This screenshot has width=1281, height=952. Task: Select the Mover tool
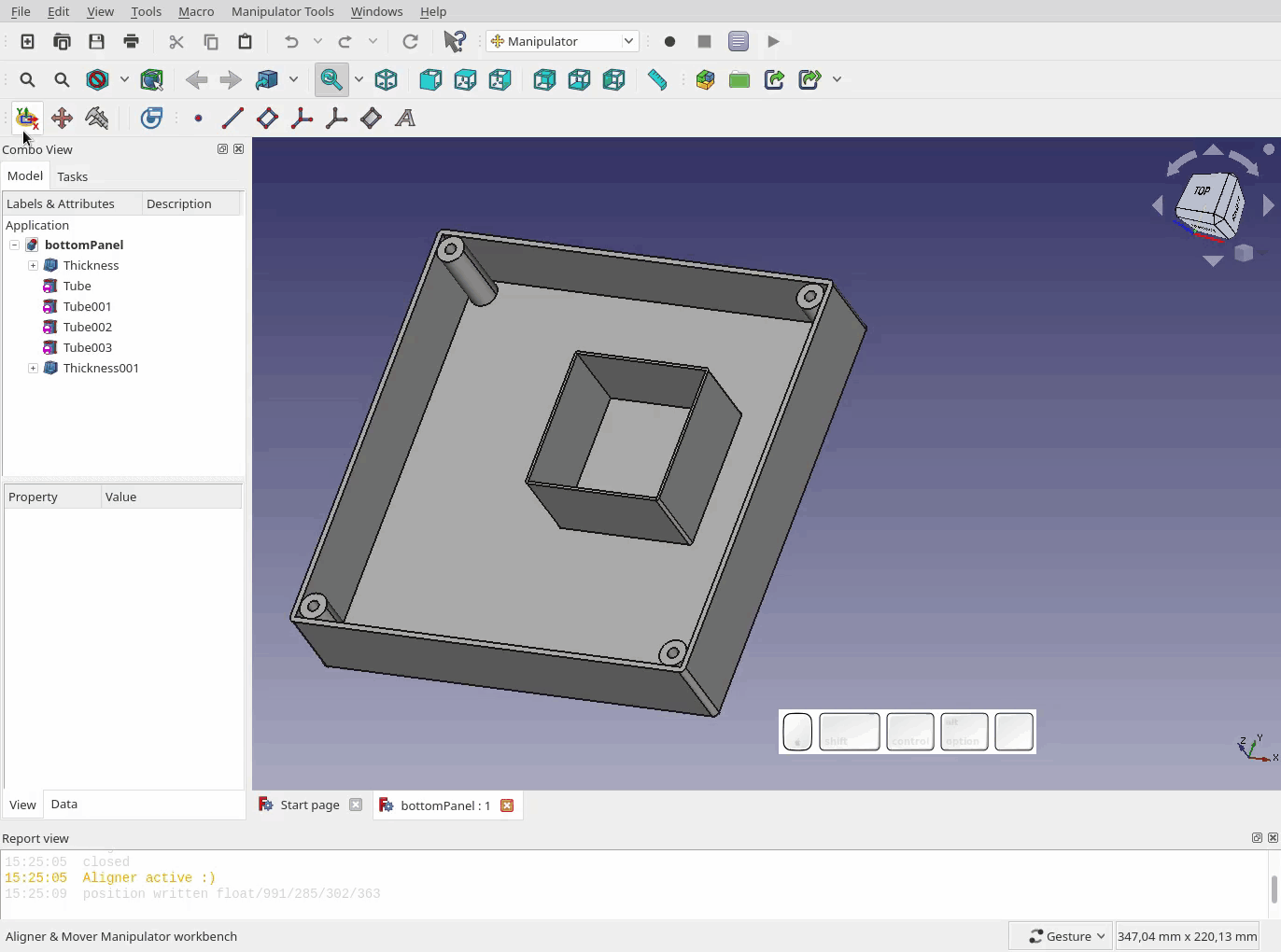tap(62, 118)
